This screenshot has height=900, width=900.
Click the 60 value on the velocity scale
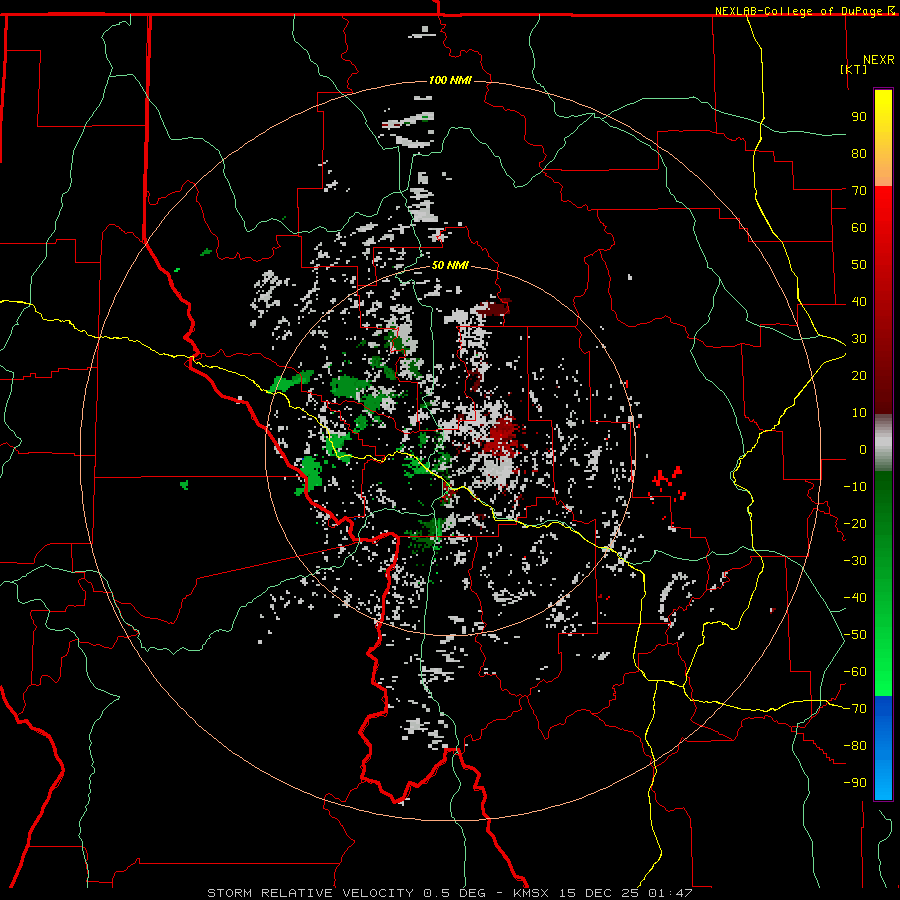point(859,227)
